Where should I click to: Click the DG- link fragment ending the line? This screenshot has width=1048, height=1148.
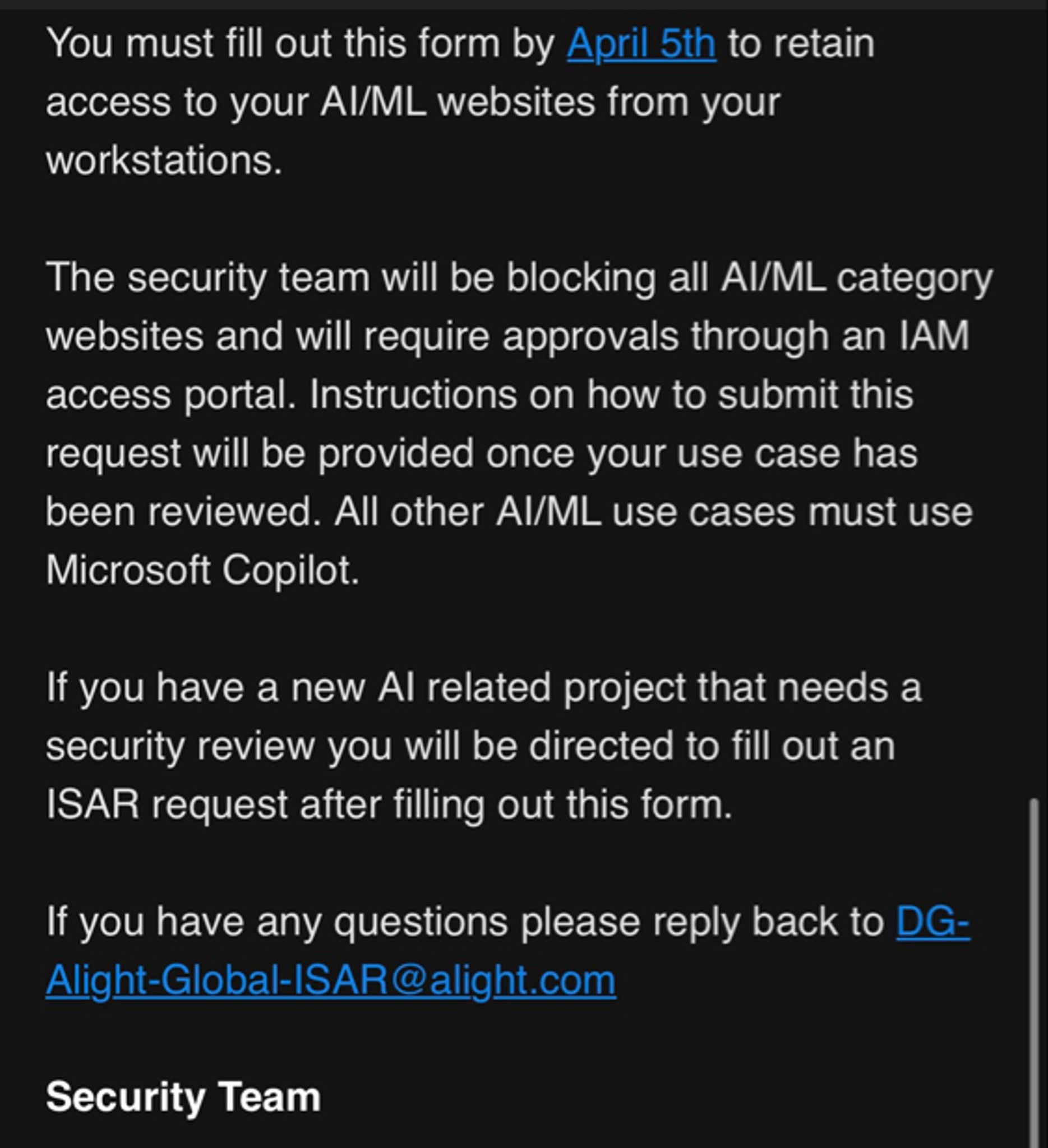pos(934,923)
